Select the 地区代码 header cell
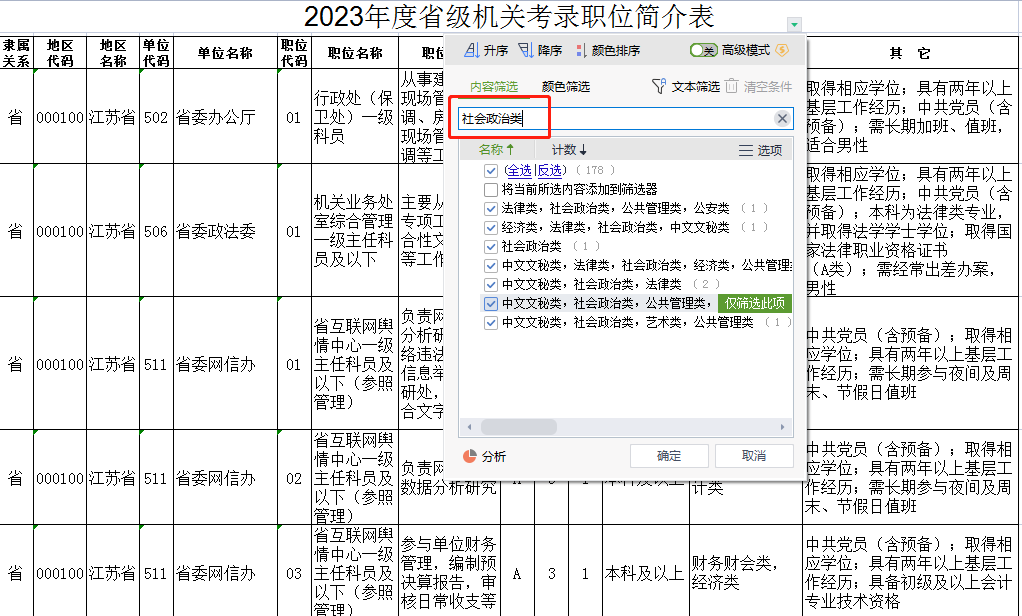The width and height of the screenshot is (1022, 616). click(60, 52)
